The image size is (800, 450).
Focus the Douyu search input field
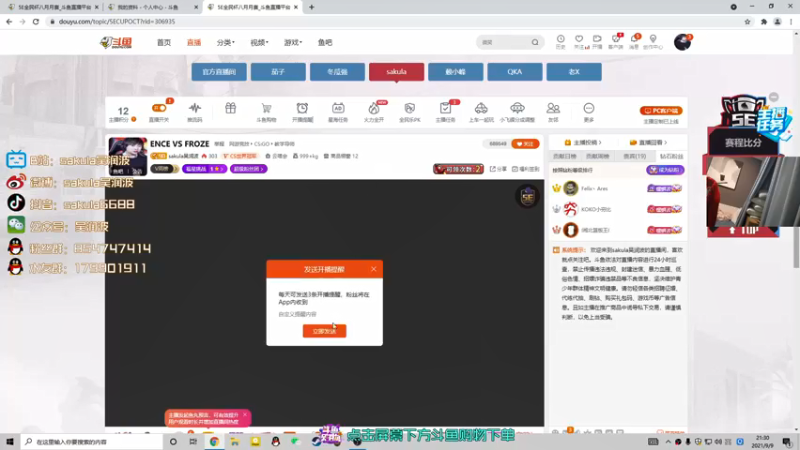(505, 42)
